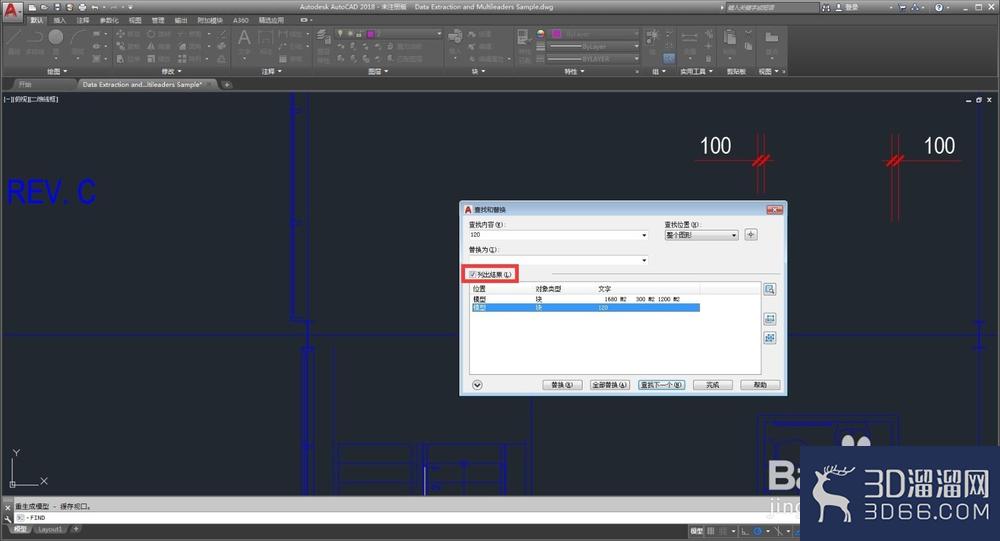The height and width of the screenshot is (541, 1000).
Task: Select result row containing 1680 300 1200
Action: [x=585, y=299]
